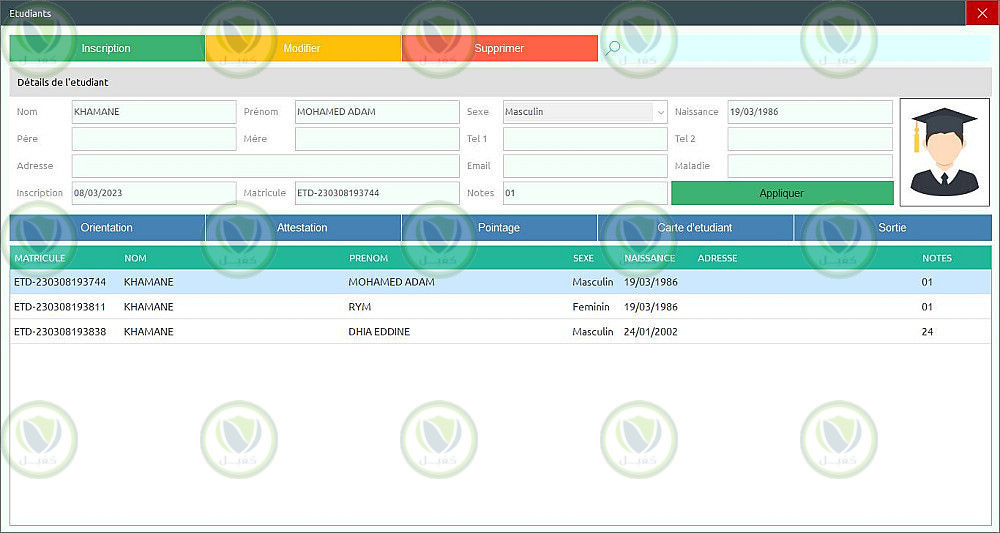
Task: Close the Etudiants window
Action: [982, 13]
